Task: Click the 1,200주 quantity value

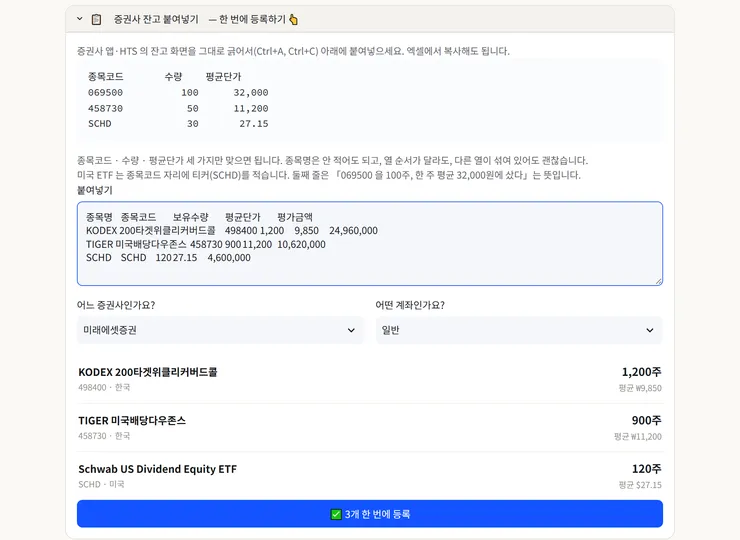Action: pyautogui.click(x=641, y=372)
